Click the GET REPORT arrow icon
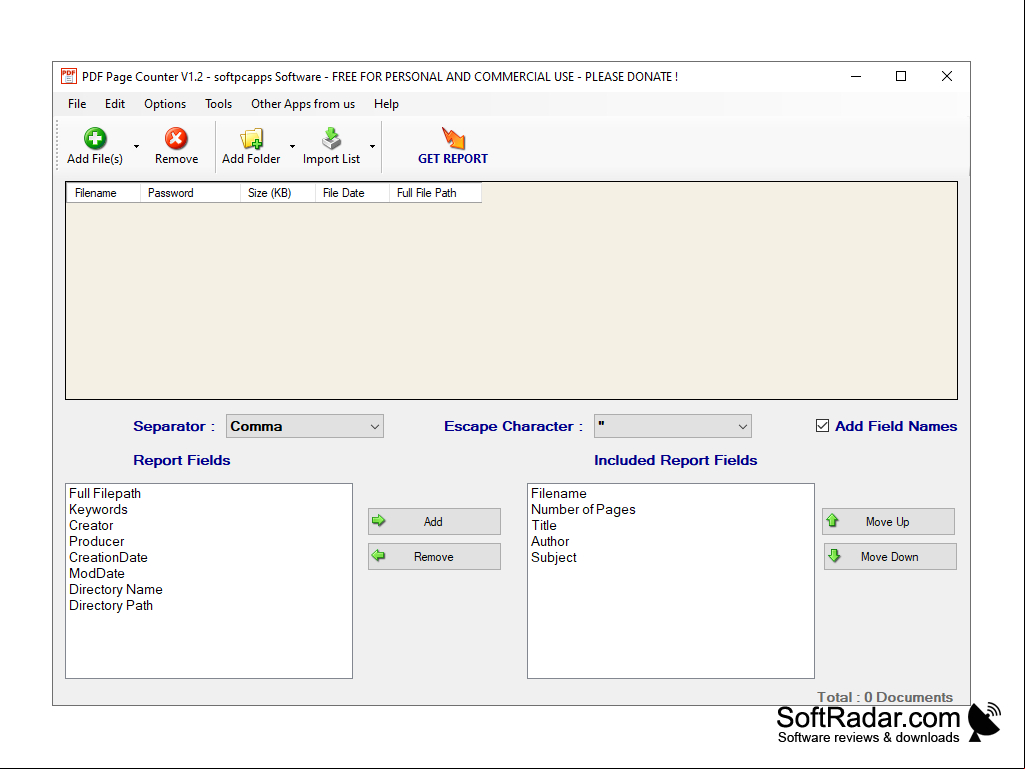This screenshot has height=769, width=1025. (453, 138)
